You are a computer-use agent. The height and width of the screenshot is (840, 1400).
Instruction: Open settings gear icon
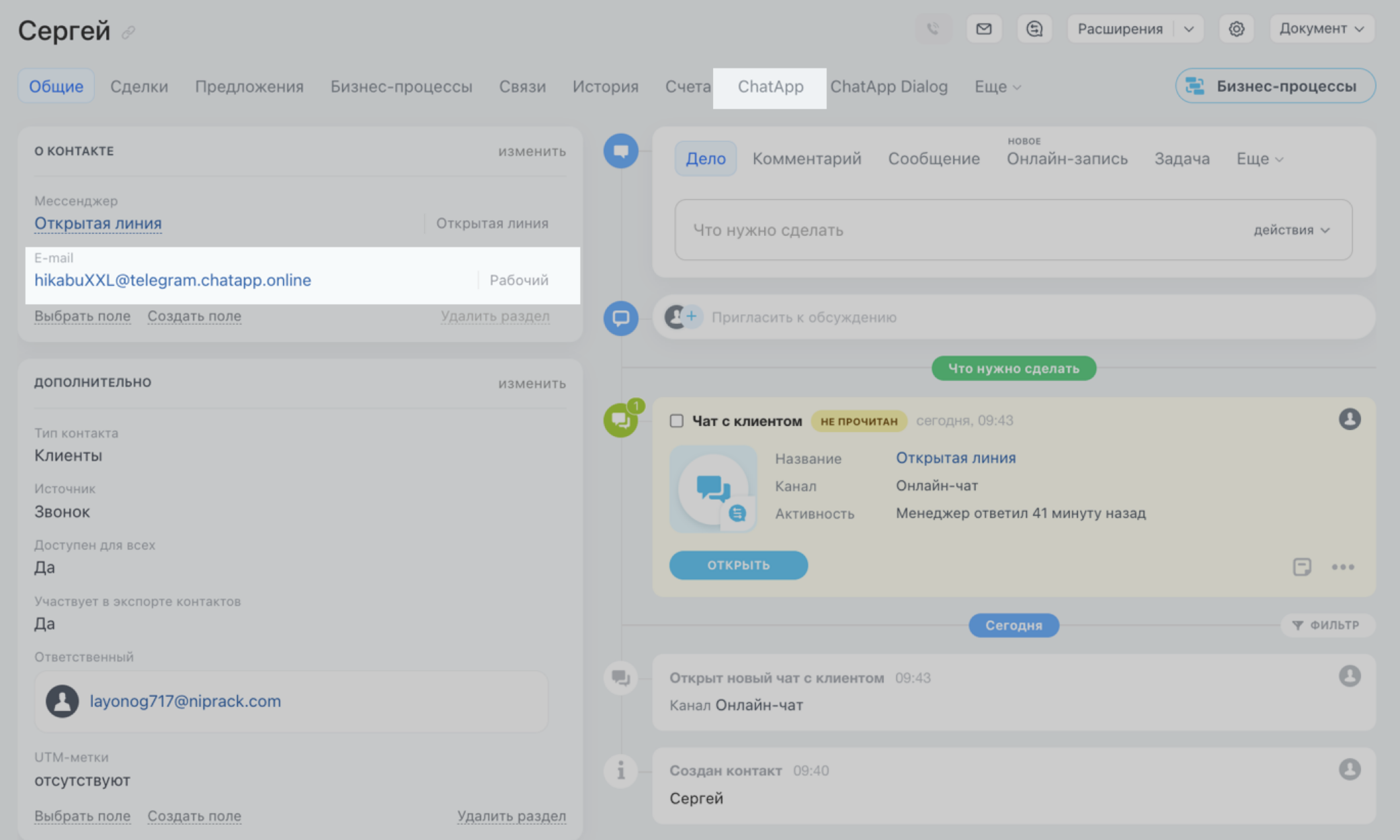click(1236, 29)
